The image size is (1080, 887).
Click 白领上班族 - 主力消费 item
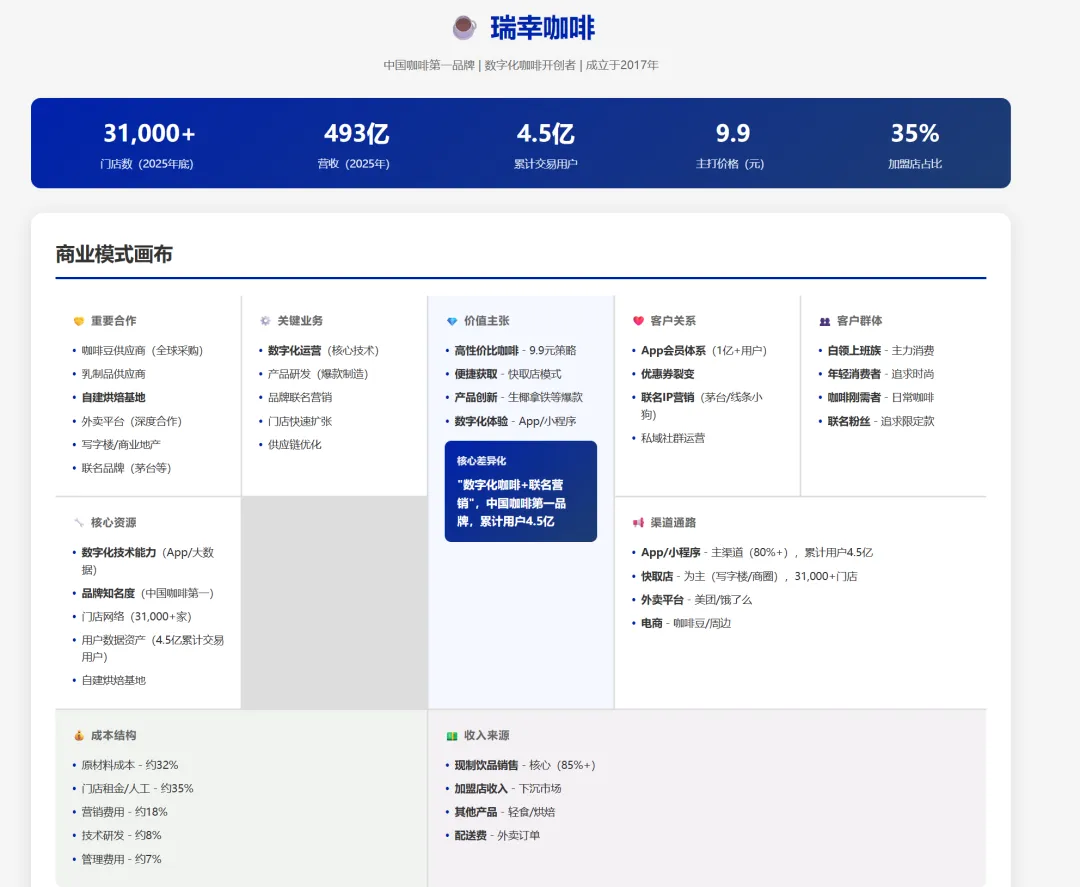[x=881, y=351]
